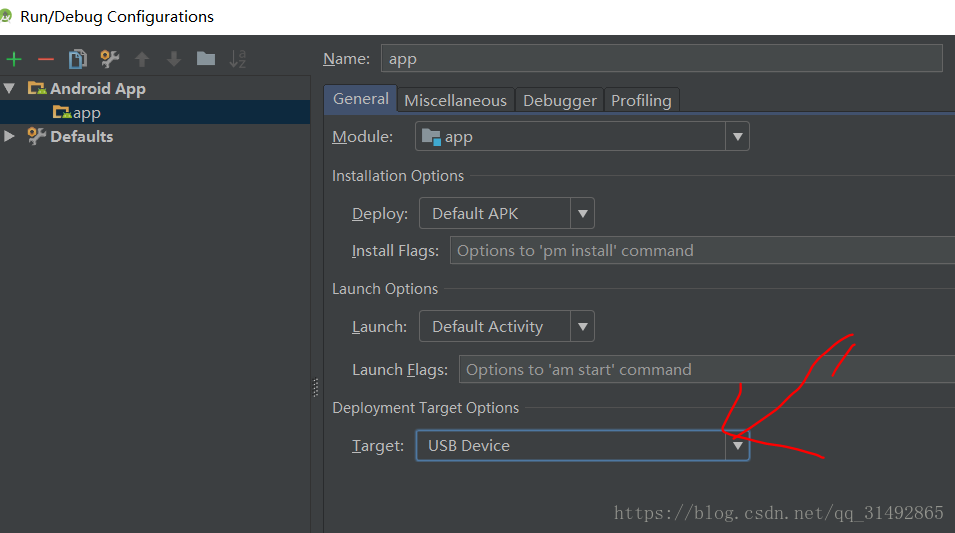Screen dimensions: 955x533
Task: Open the Deploy dropdown arrow
Action: click(x=583, y=213)
